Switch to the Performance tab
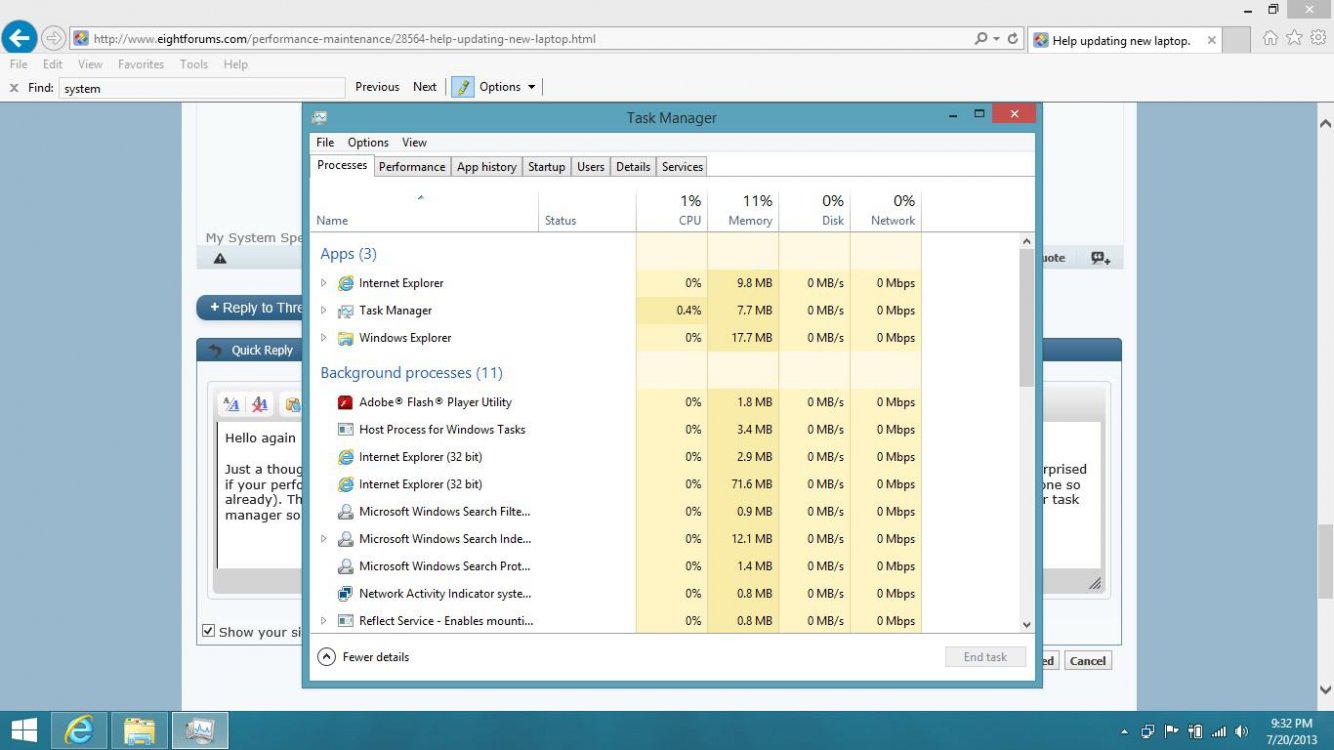Screen dimensions: 1334x750 (x=412, y=167)
